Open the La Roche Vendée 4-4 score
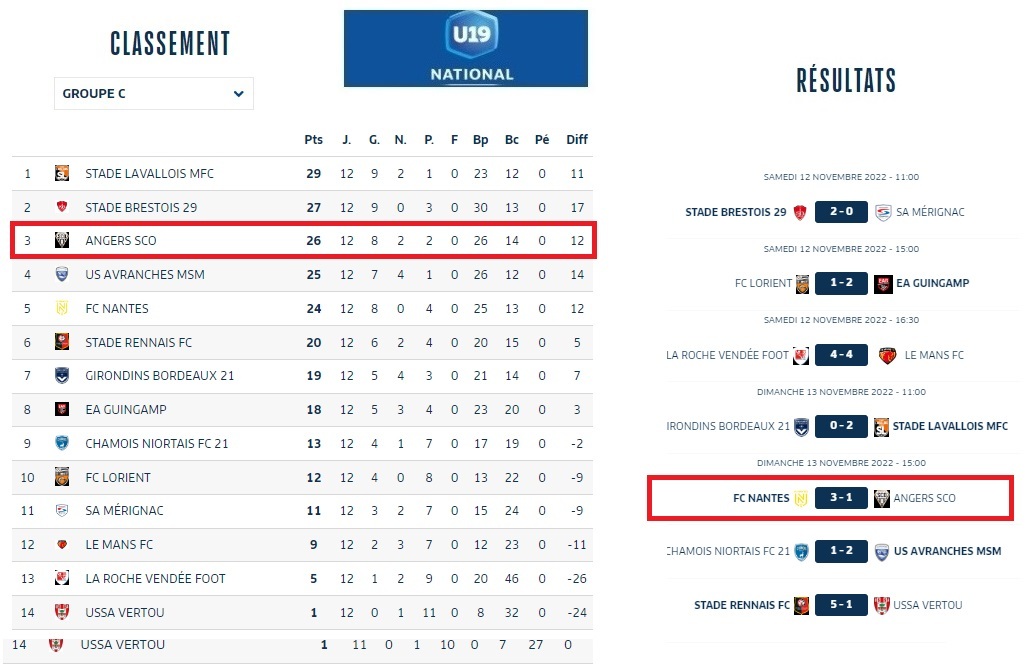The image size is (1027, 670). pyautogui.click(x=840, y=355)
